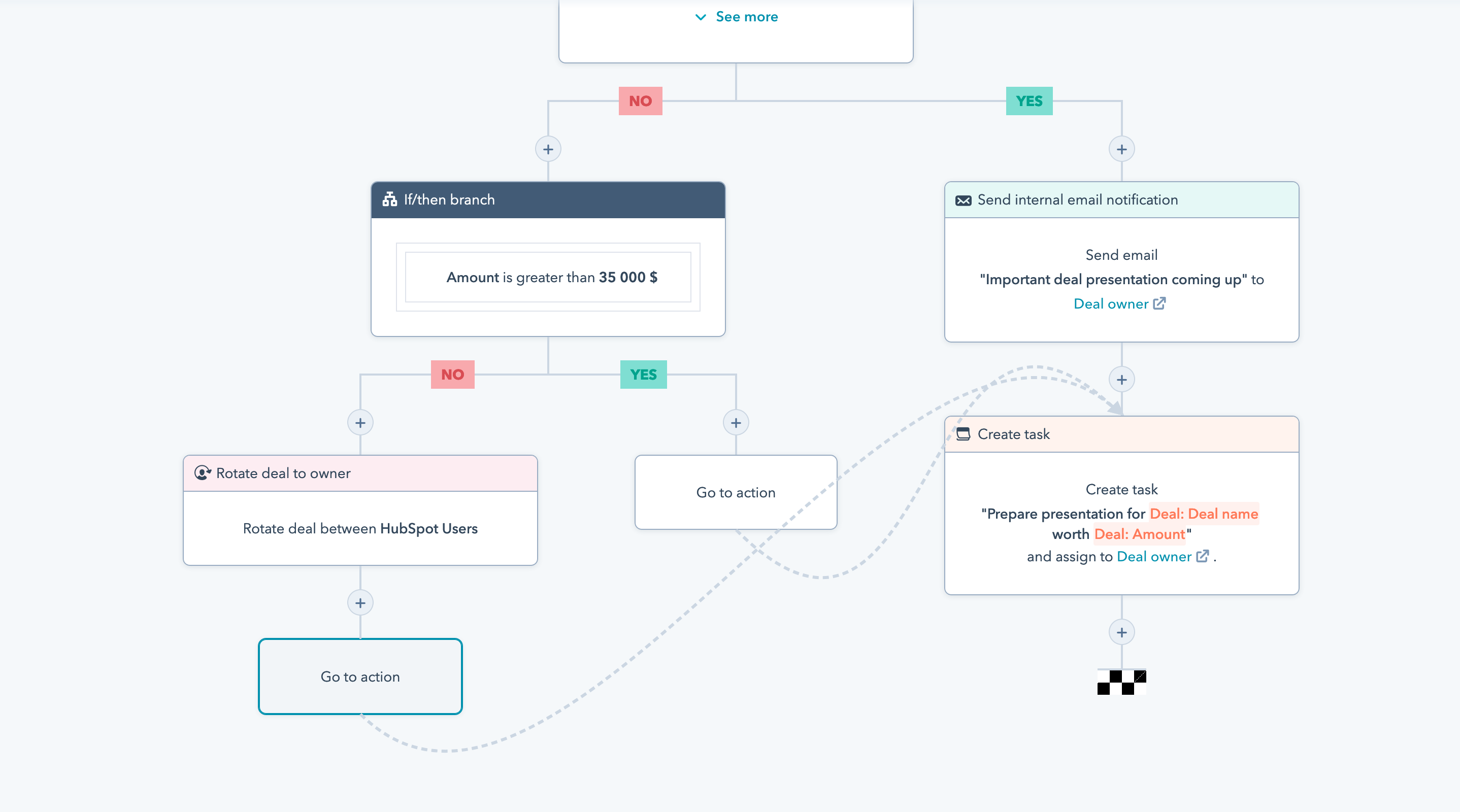Click the branch icon on If/then branch header
This screenshot has height=812, width=1460.
pos(389,199)
